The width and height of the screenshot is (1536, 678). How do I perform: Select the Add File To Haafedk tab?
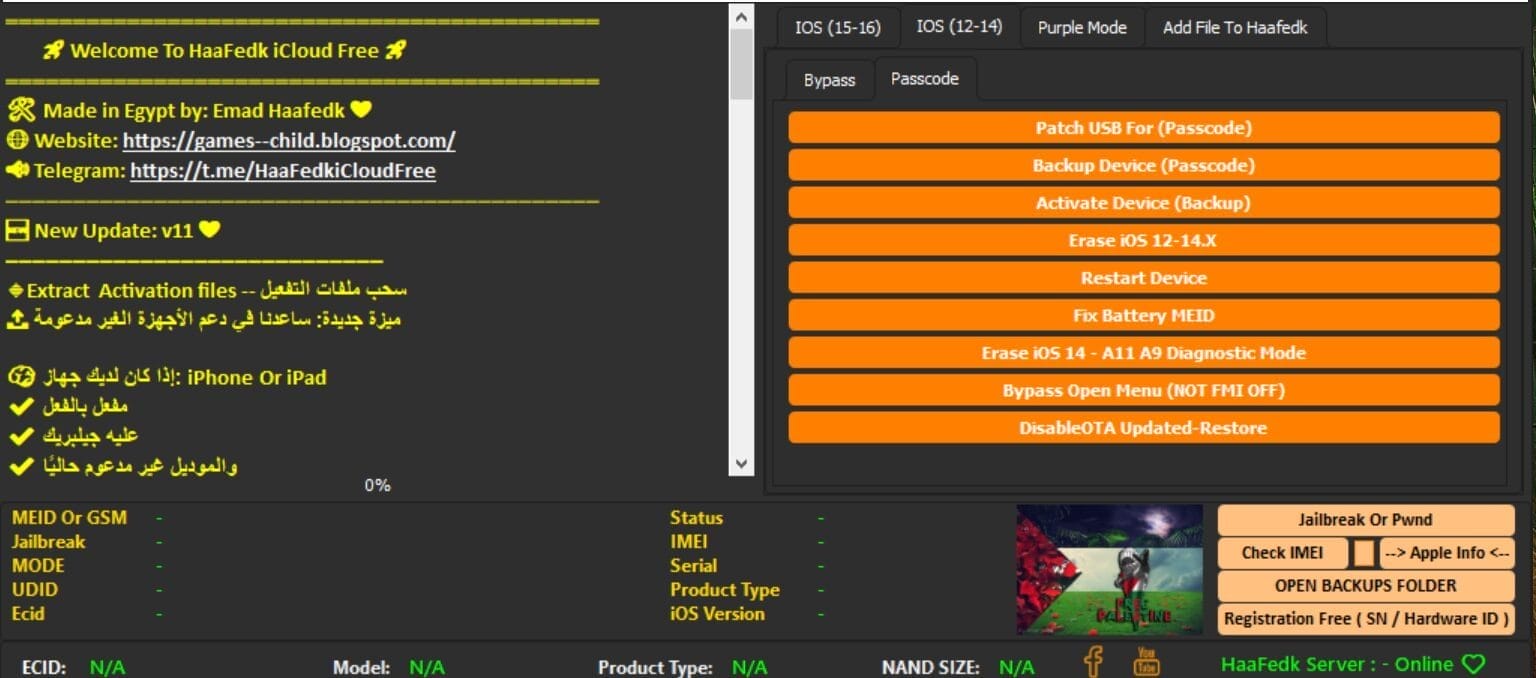pyautogui.click(x=1236, y=27)
